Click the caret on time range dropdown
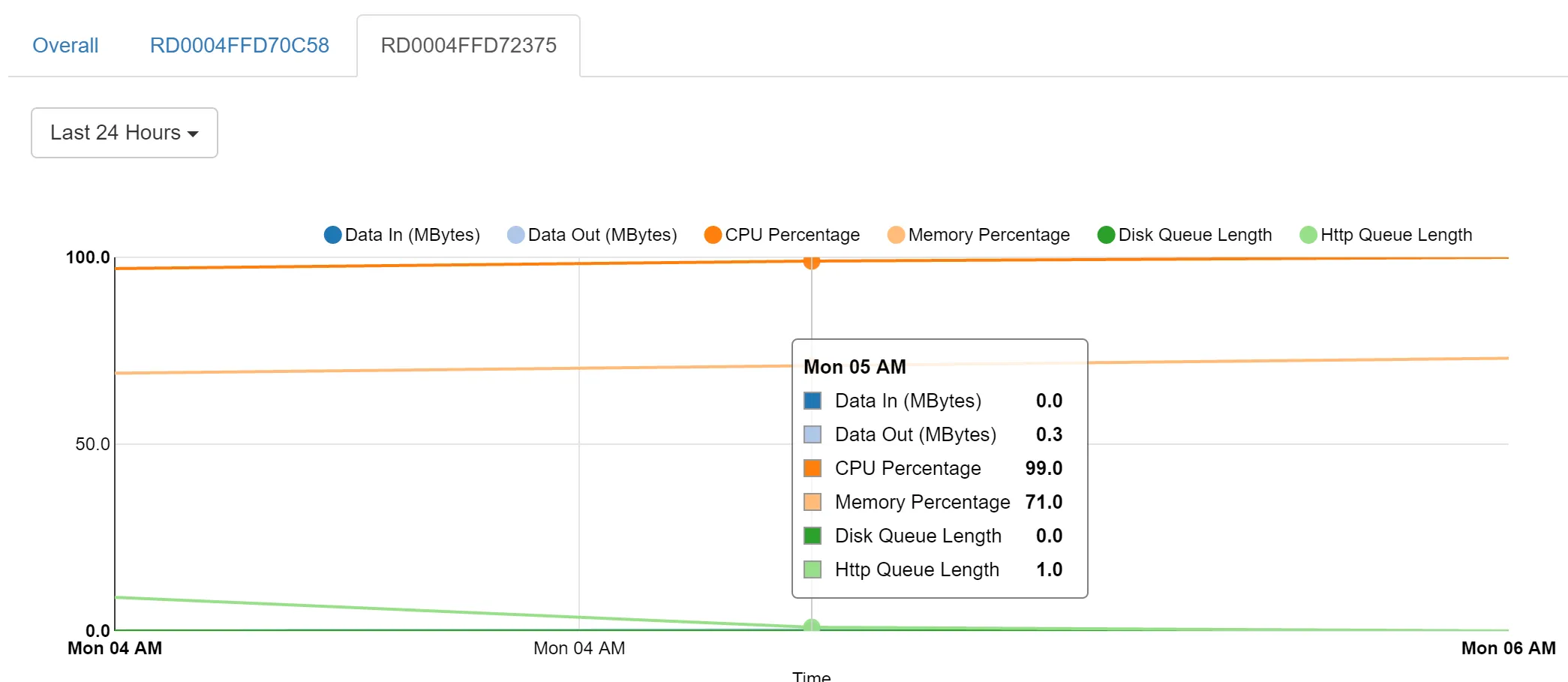The image size is (1568, 682). click(x=193, y=134)
